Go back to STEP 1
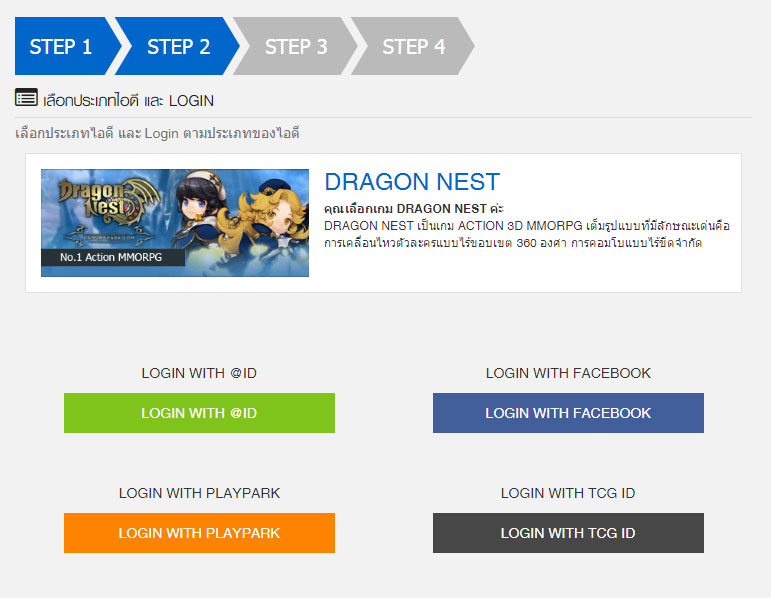771x598 pixels. pyautogui.click(x=61, y=46)
